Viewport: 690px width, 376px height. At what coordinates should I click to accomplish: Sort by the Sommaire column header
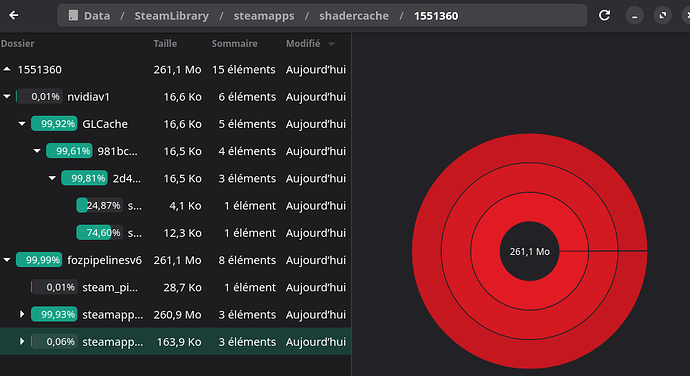(x=234, y=44)
